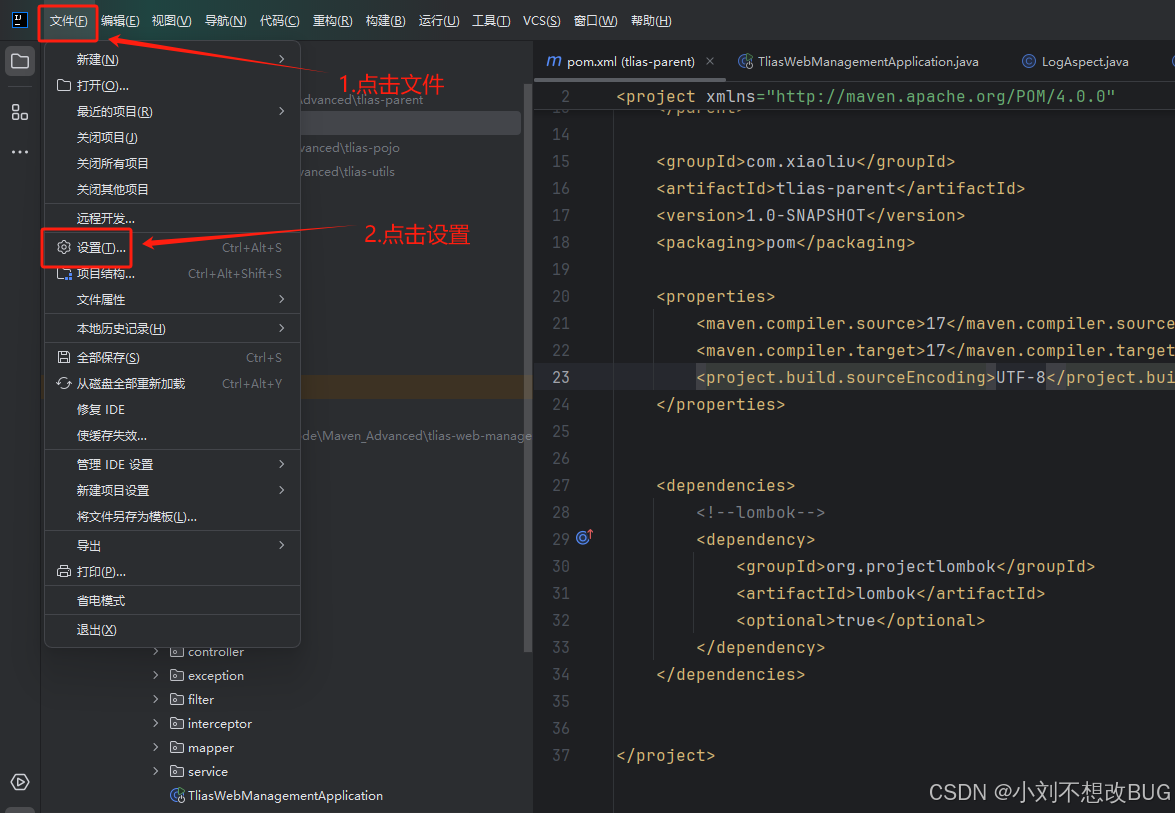Click the mapper package folder icon

(x=177, y=748)
